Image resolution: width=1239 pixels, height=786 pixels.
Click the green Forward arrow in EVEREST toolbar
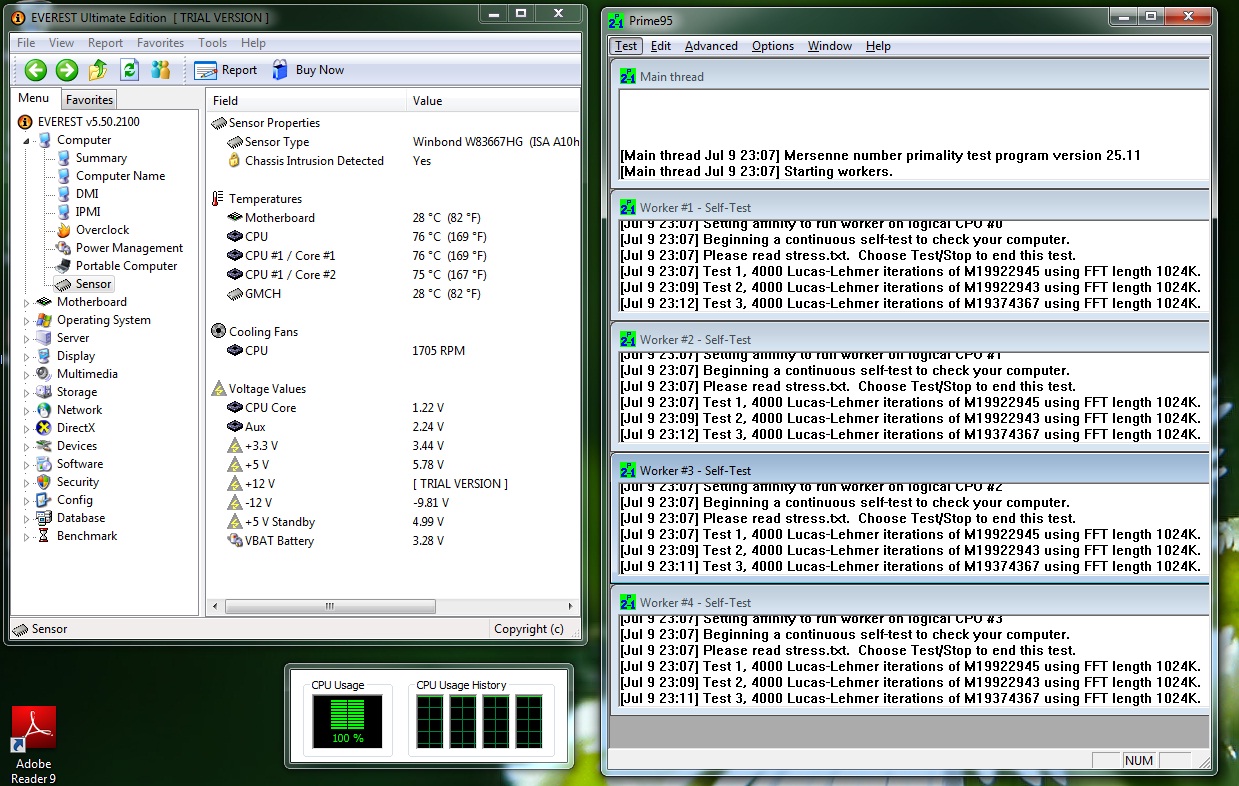coord(67,70)
